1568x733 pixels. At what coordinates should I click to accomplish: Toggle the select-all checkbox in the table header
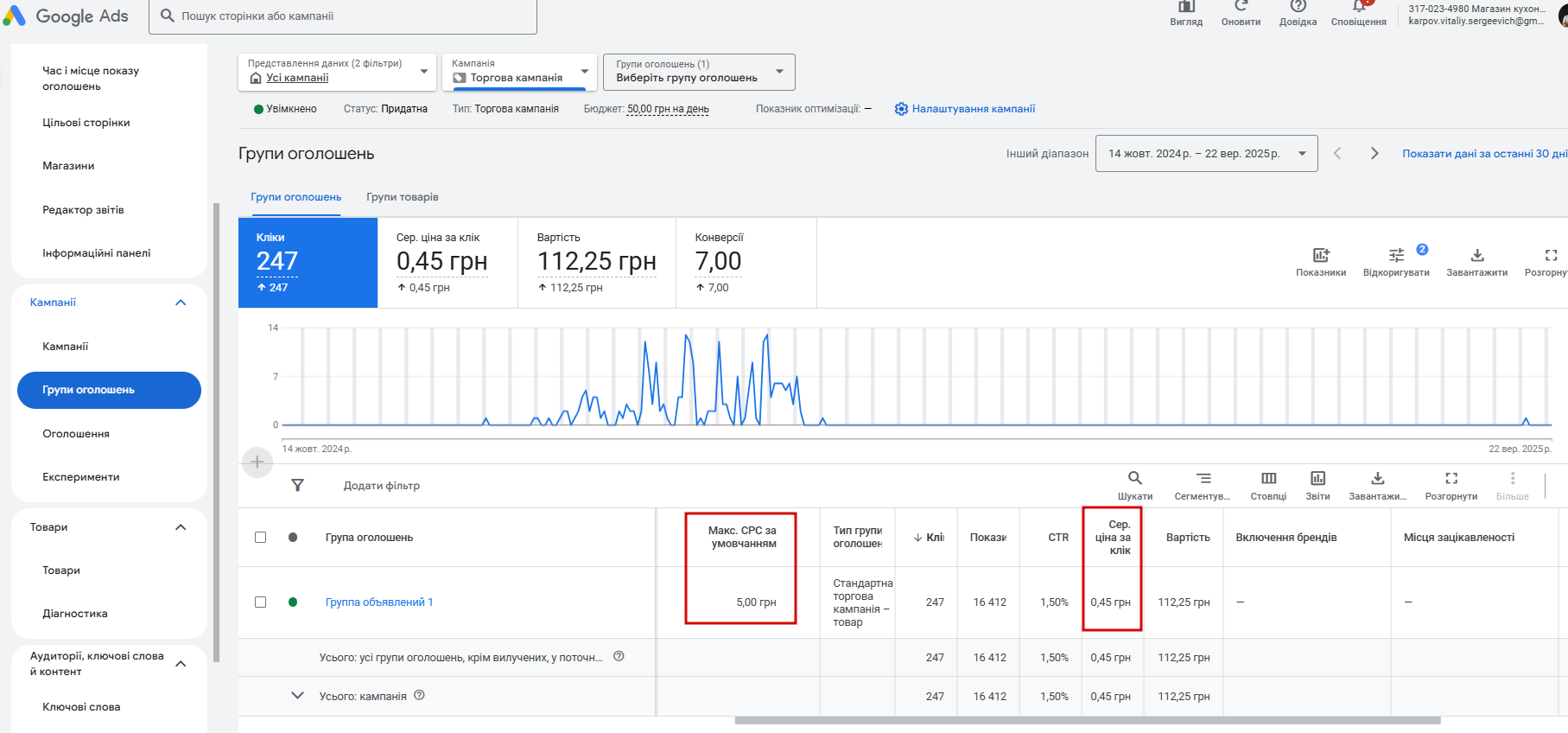click(260, 538)
